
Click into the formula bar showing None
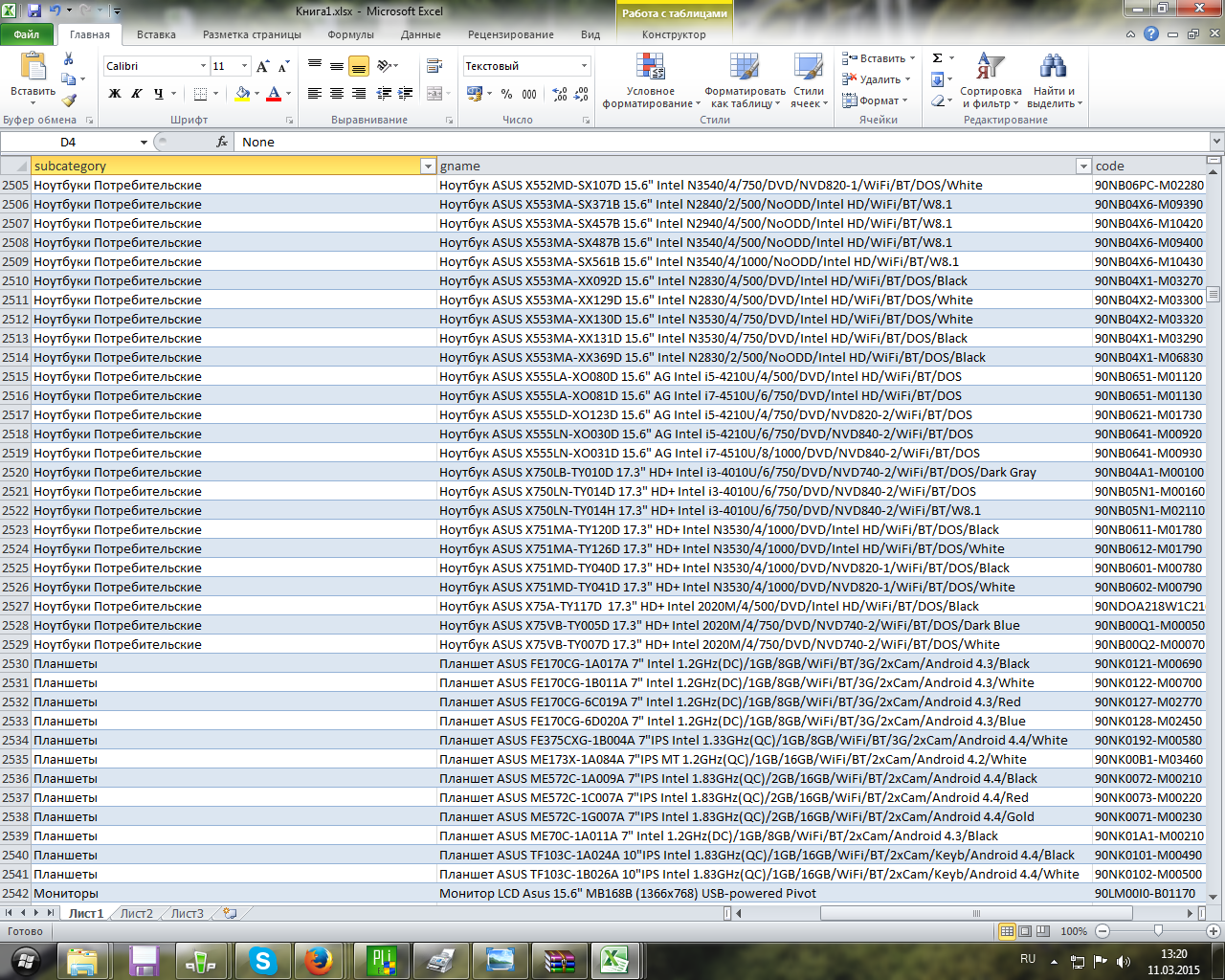coord(724,142)
